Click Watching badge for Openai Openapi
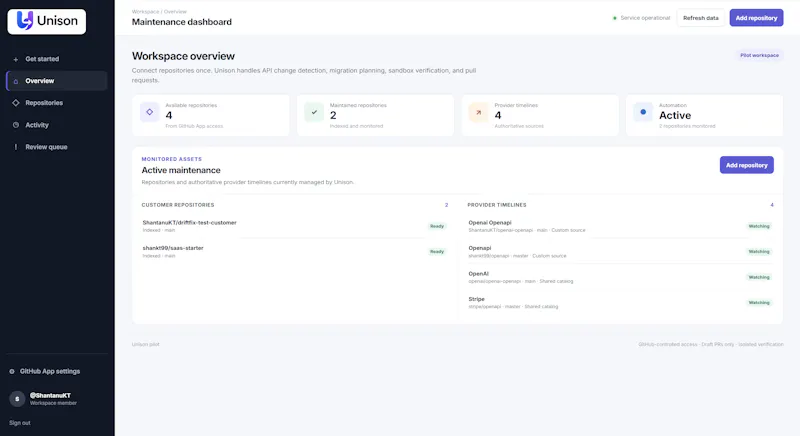The height and width of the screenshot is (436, 800). point(759,226)
